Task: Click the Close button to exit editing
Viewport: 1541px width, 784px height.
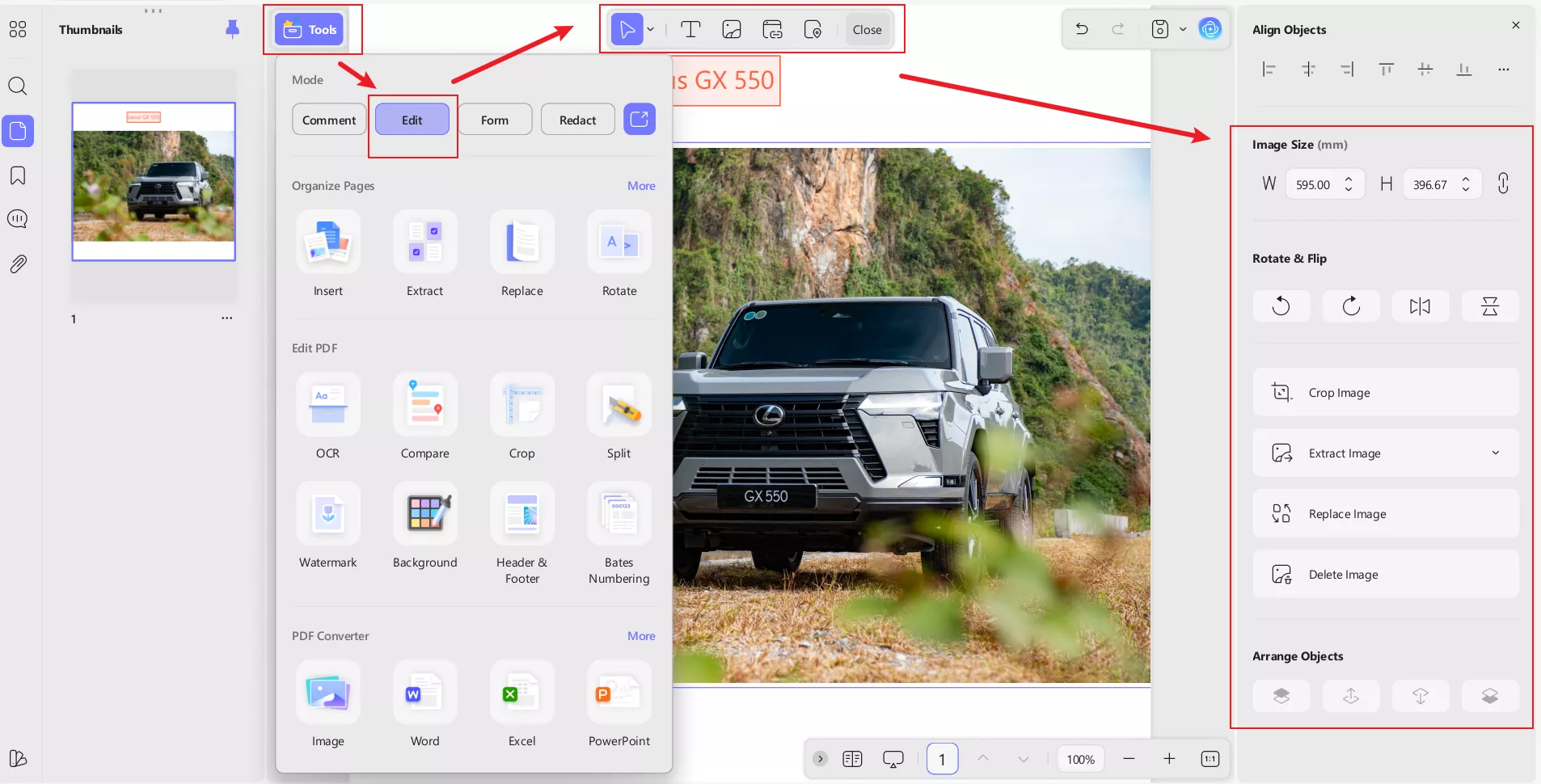Action: click(866, 29)
